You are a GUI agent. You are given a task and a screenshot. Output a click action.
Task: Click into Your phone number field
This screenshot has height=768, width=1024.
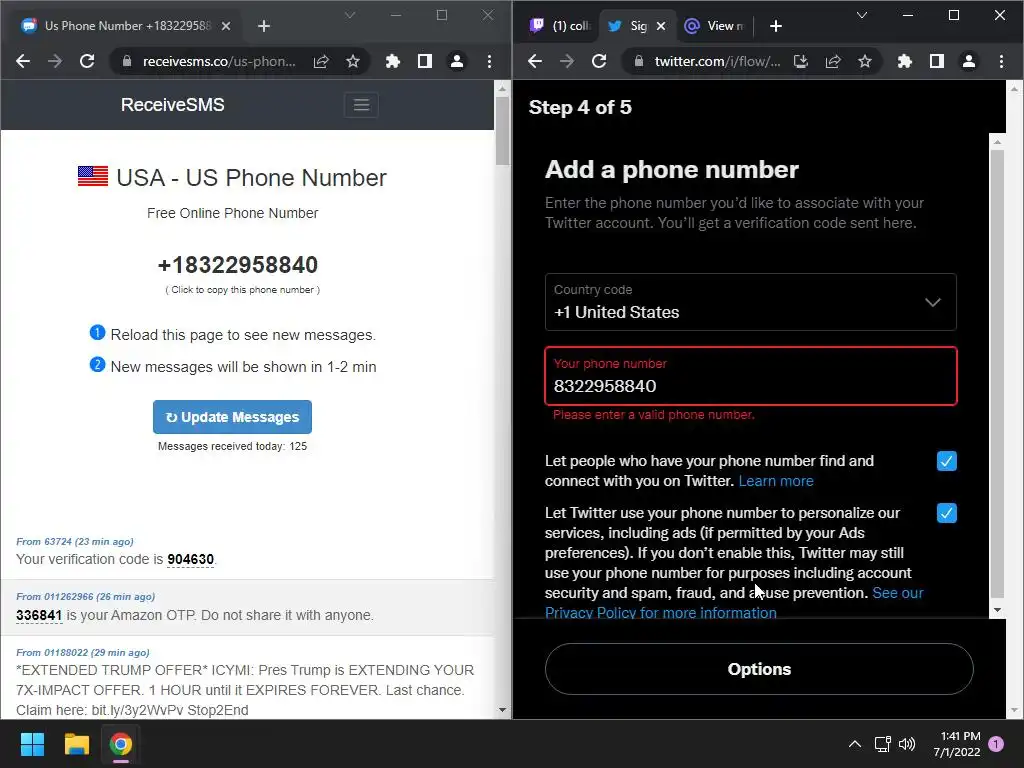pyautogui.click(x=751, y=376)
